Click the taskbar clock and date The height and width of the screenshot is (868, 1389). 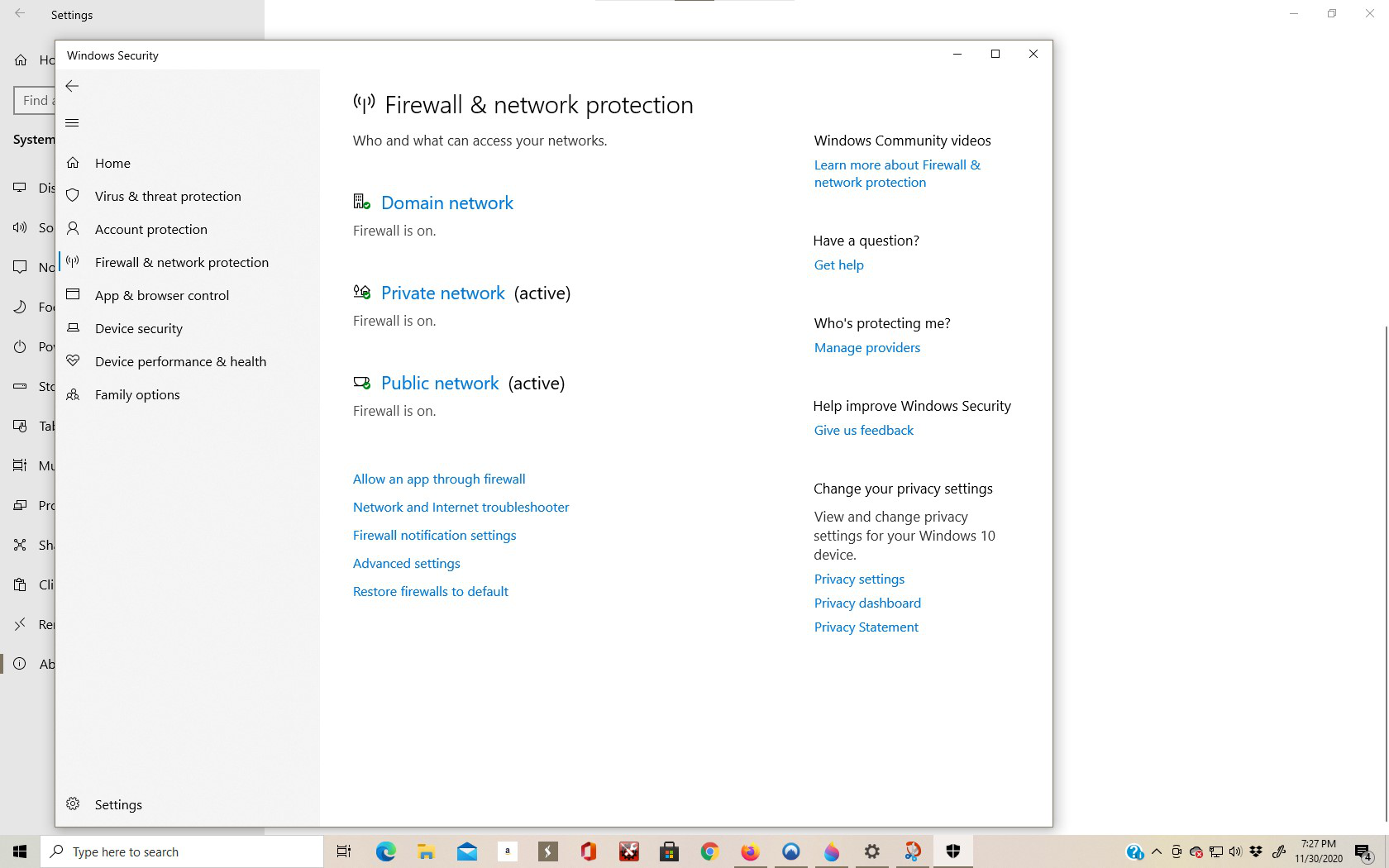pyautogui.click(x=1319, y=851)
